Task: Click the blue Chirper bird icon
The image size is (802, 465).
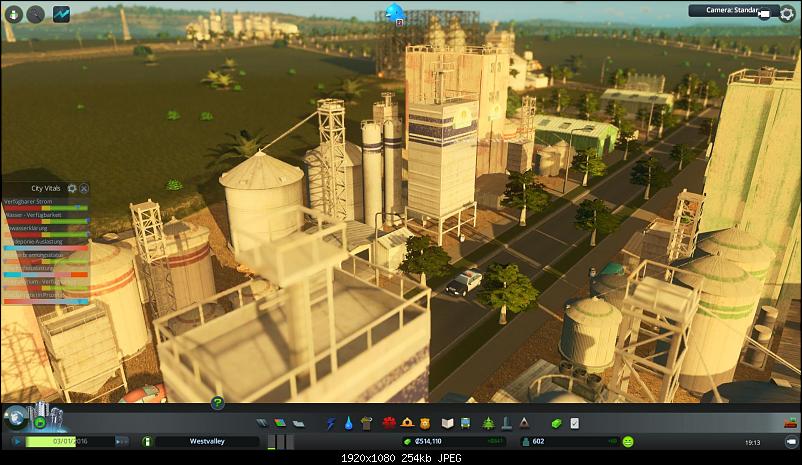Action: coord(394,12)
